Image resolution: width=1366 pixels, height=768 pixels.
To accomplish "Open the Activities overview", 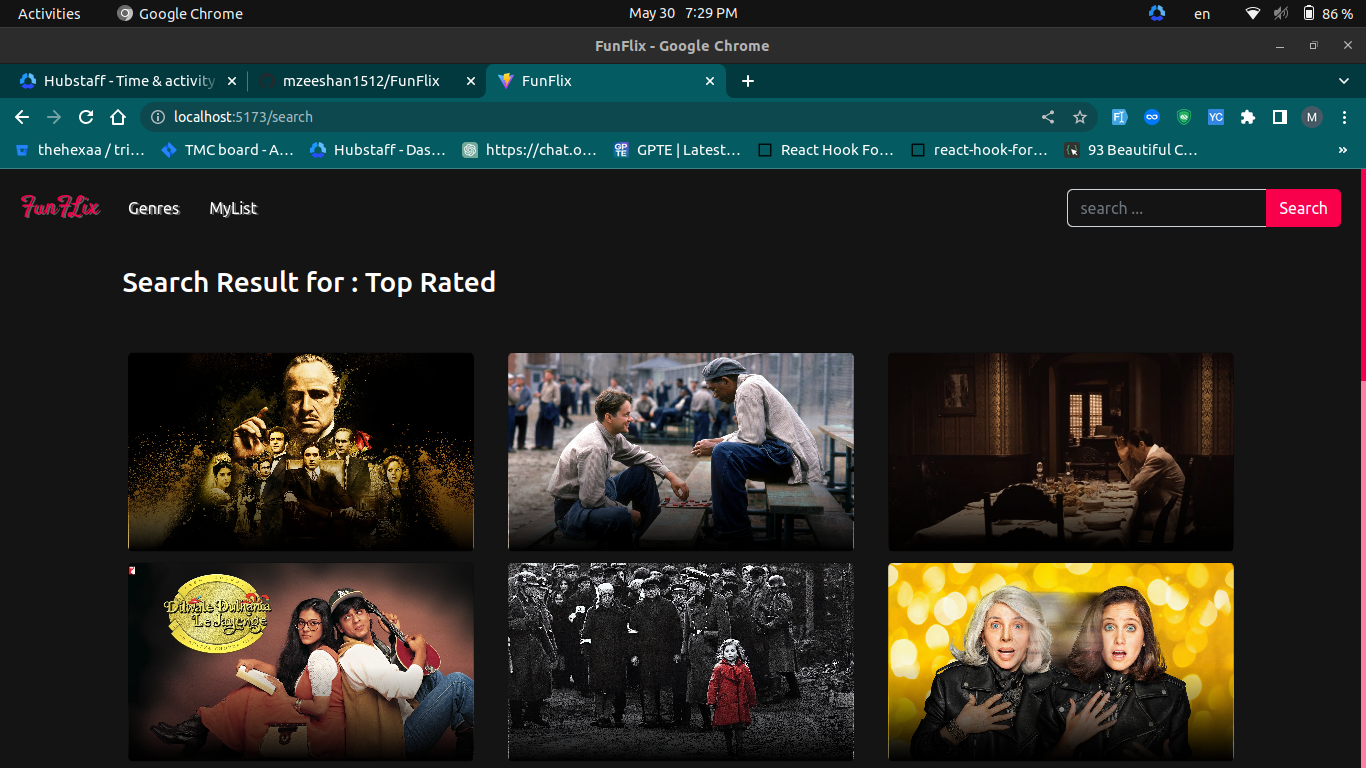I will [x=49, y=13].
